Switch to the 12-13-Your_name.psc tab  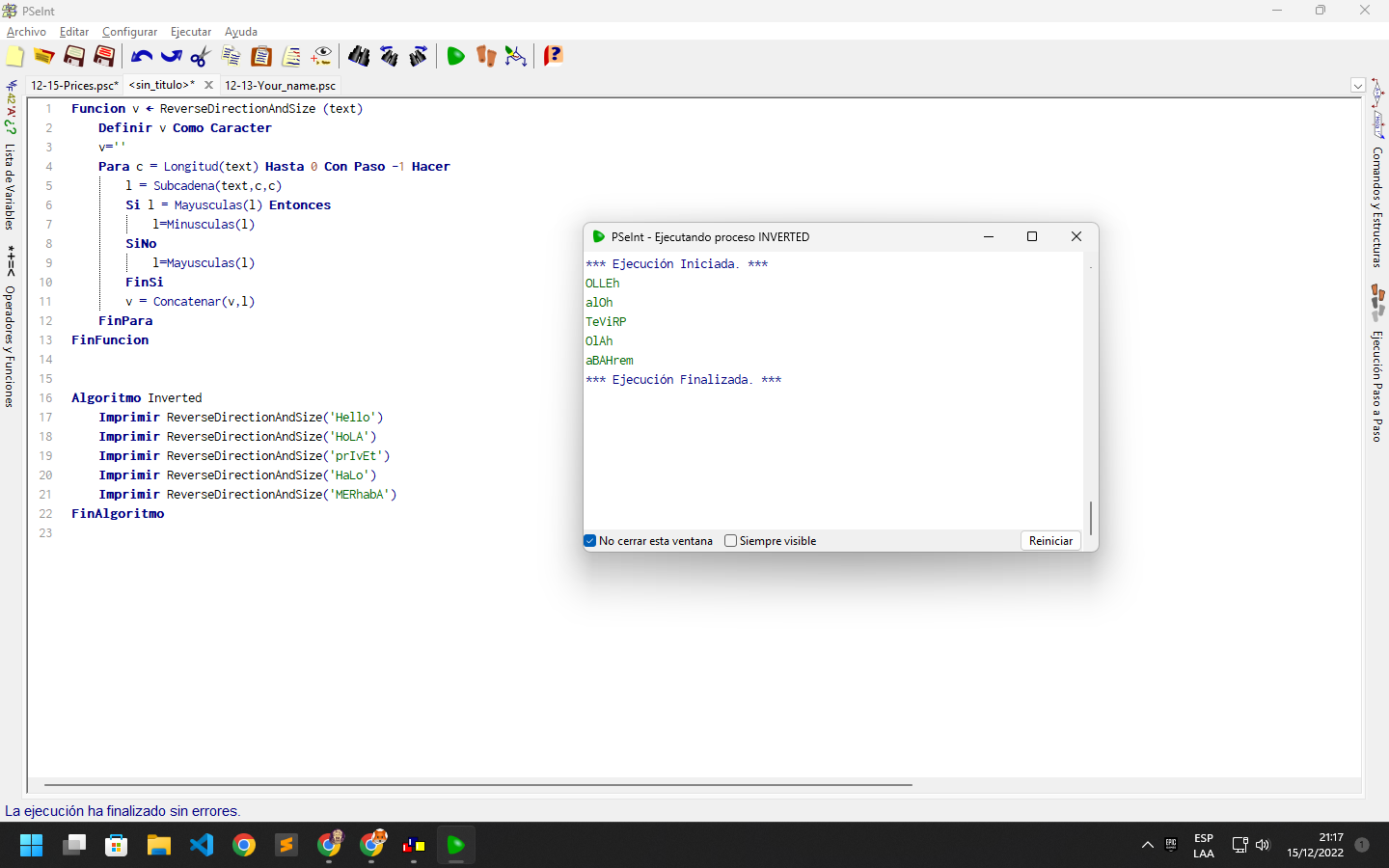click(x=280, y=85)
